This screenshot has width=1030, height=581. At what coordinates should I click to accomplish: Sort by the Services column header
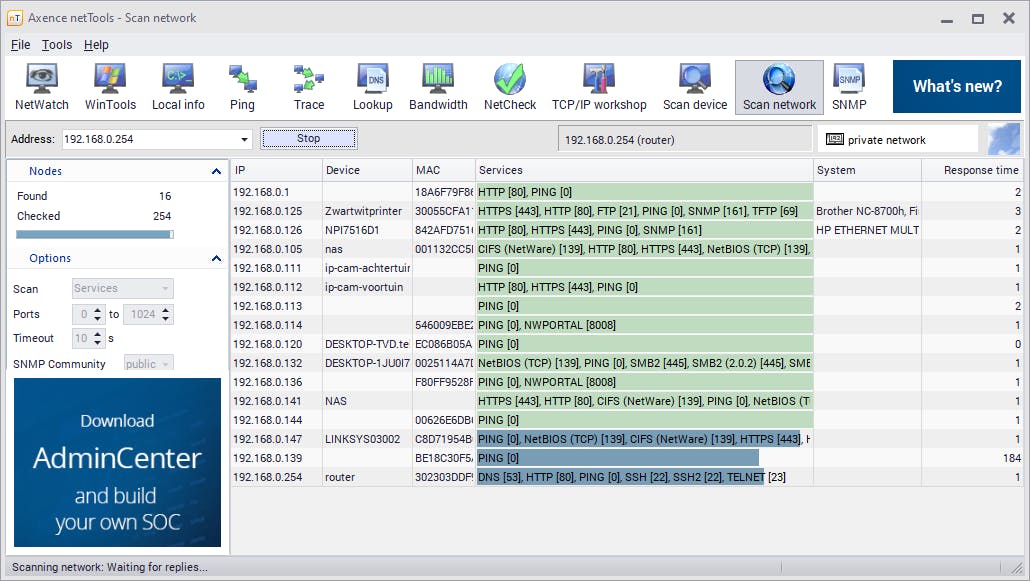coord(644,170)
